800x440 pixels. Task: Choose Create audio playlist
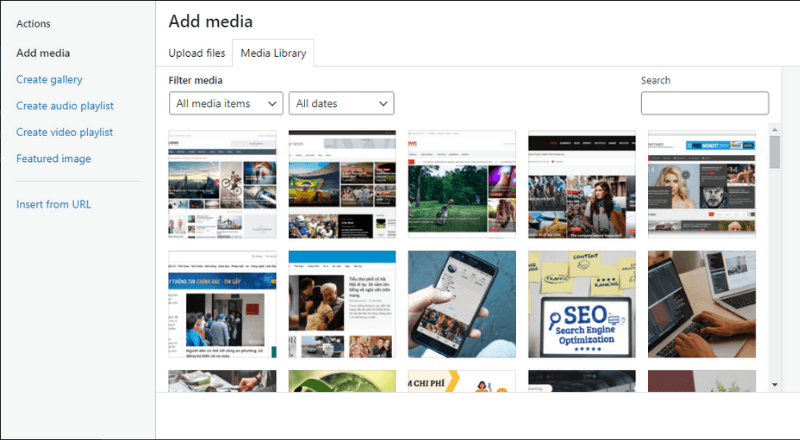pos(65,106)
